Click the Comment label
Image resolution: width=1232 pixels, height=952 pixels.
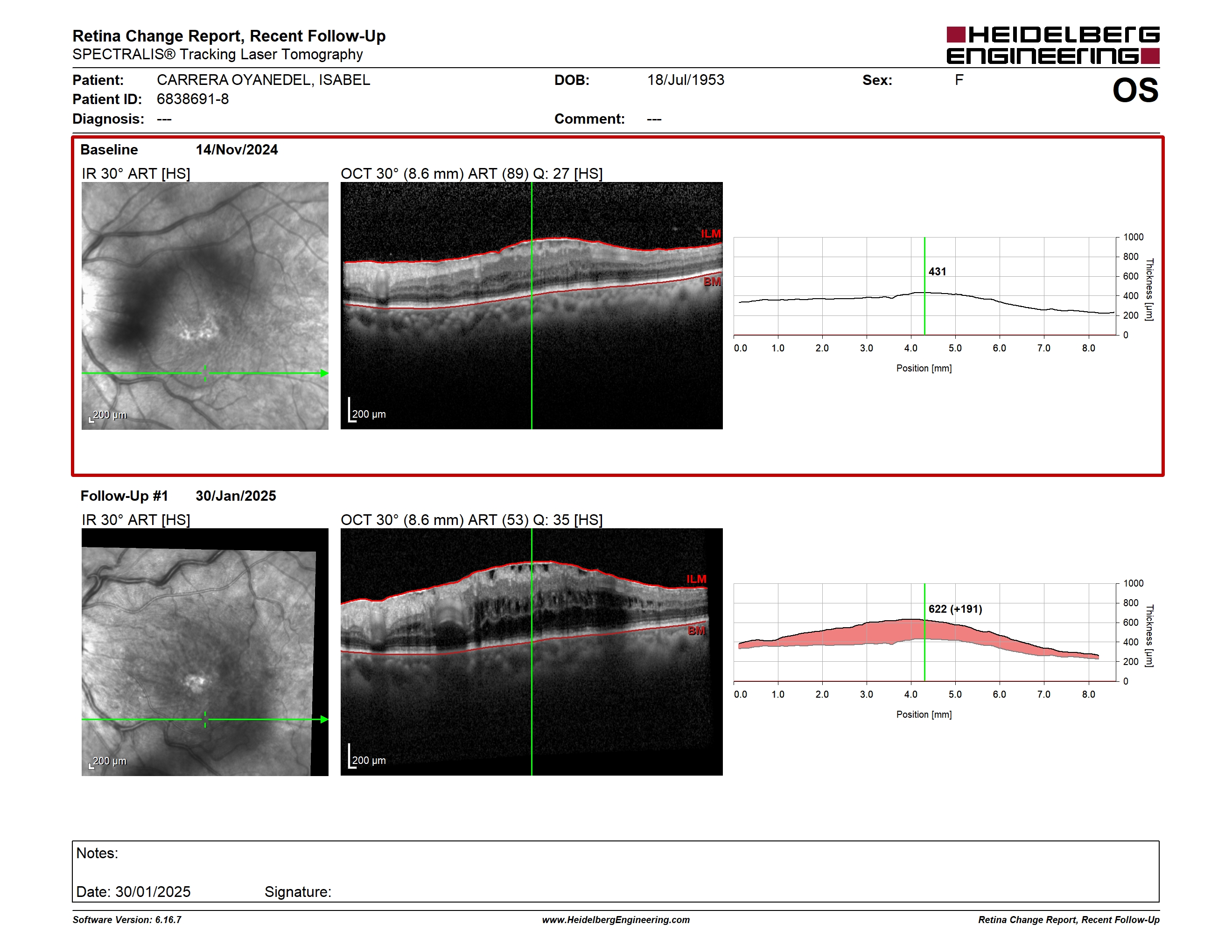coord(589,119)
